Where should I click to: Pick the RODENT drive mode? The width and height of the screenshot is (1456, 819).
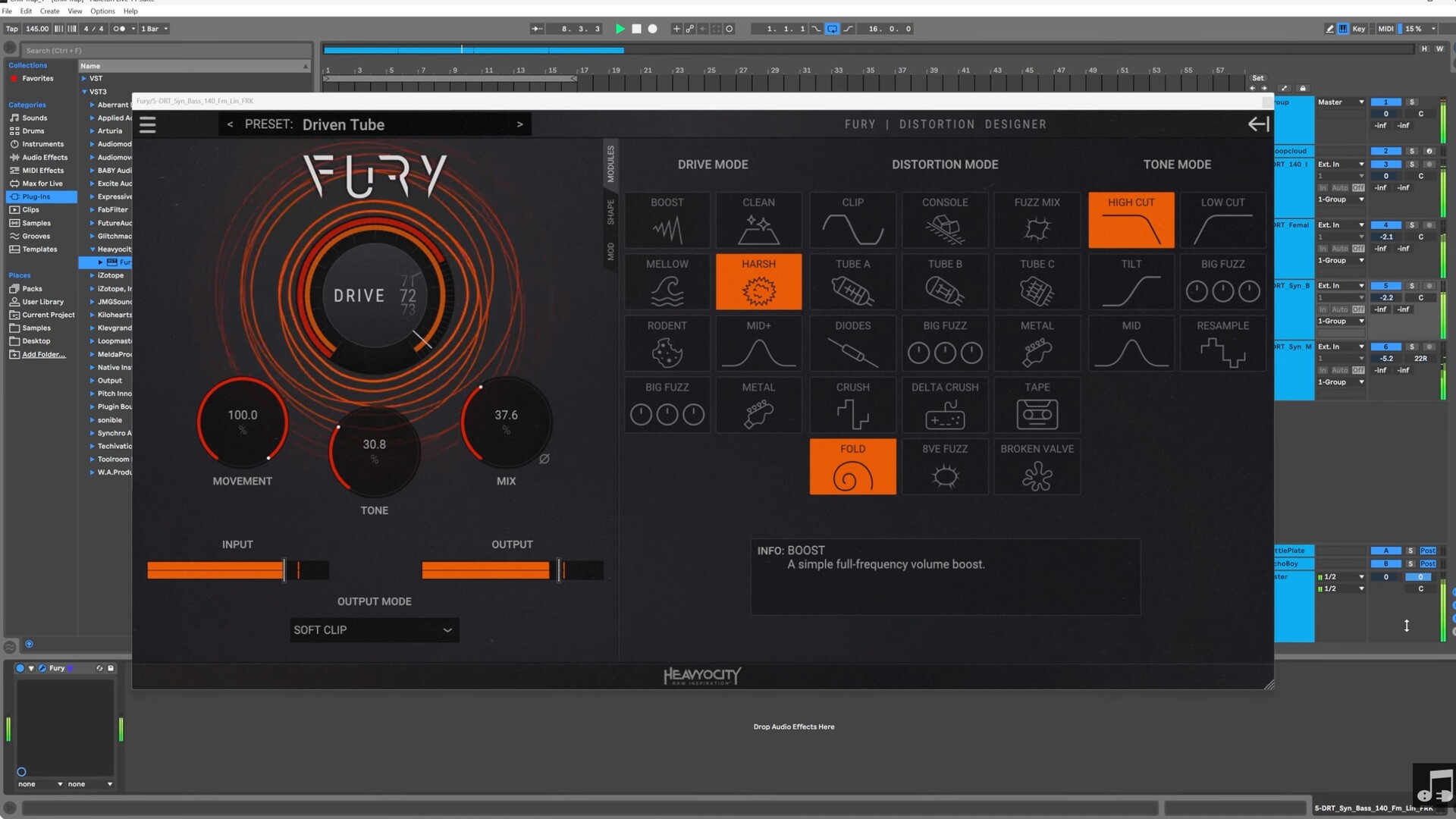[667, 343]
